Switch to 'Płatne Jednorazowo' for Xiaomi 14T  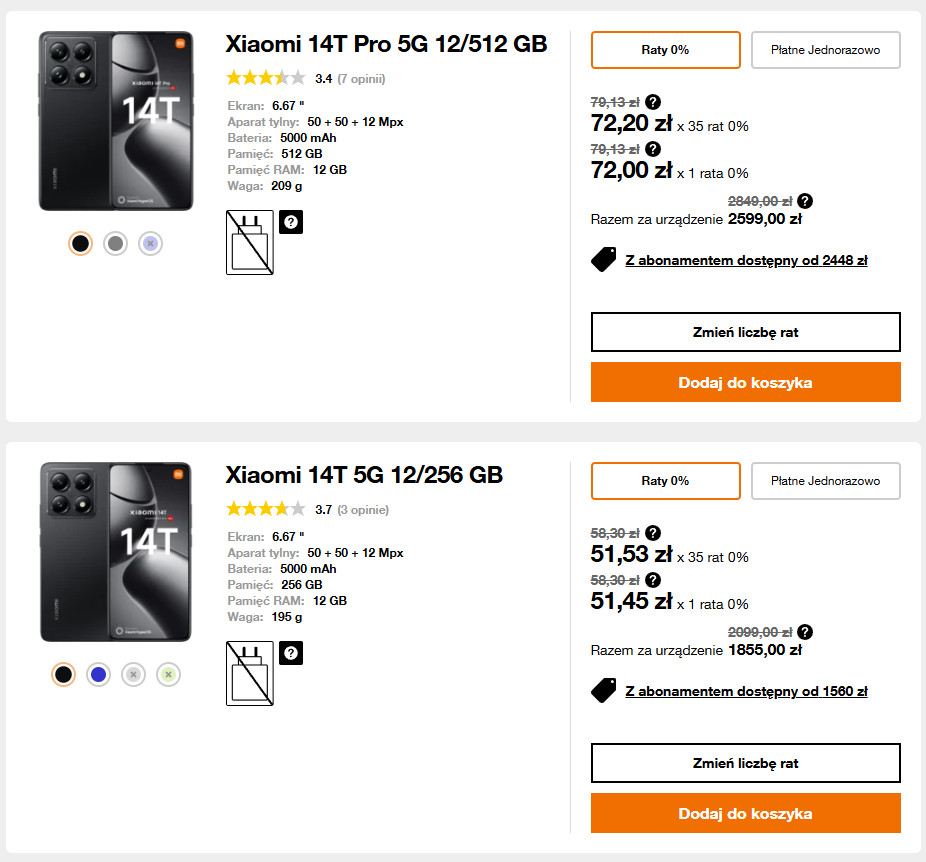pyautogui.click(x=825, y=481)
